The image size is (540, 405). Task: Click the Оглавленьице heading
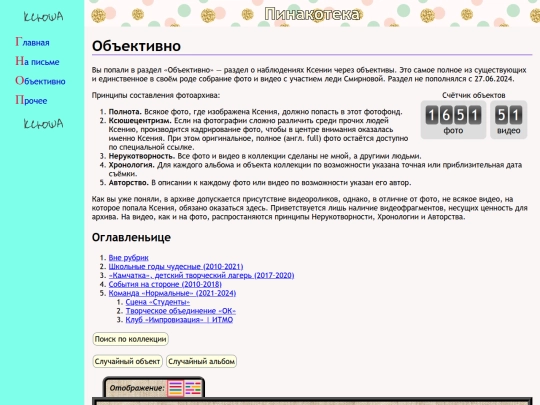tap(131, 237)
